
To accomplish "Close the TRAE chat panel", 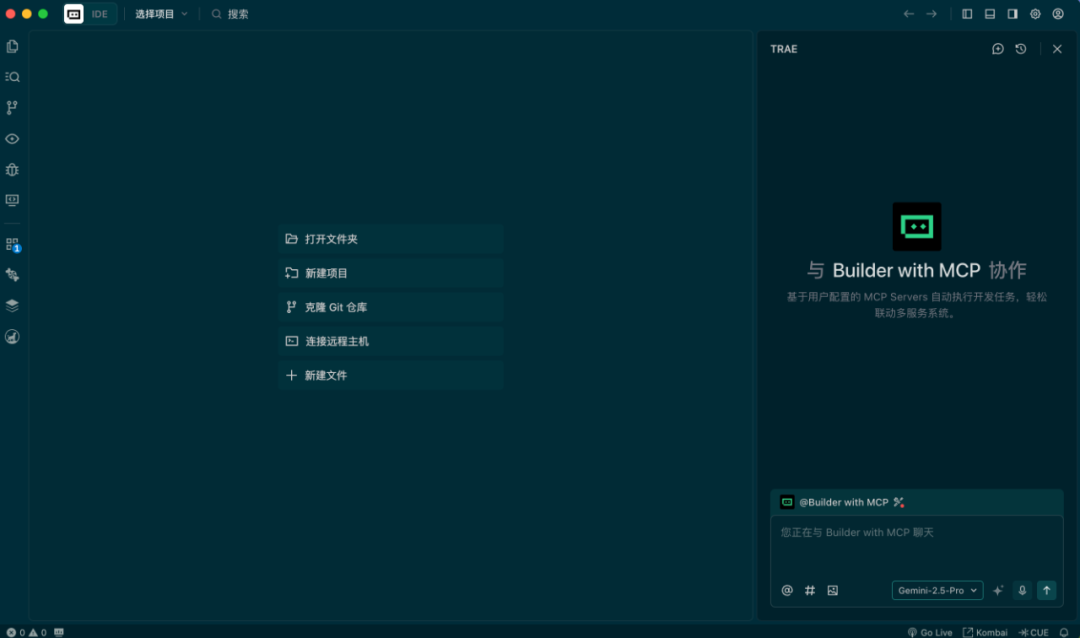I will point(1057,49).
